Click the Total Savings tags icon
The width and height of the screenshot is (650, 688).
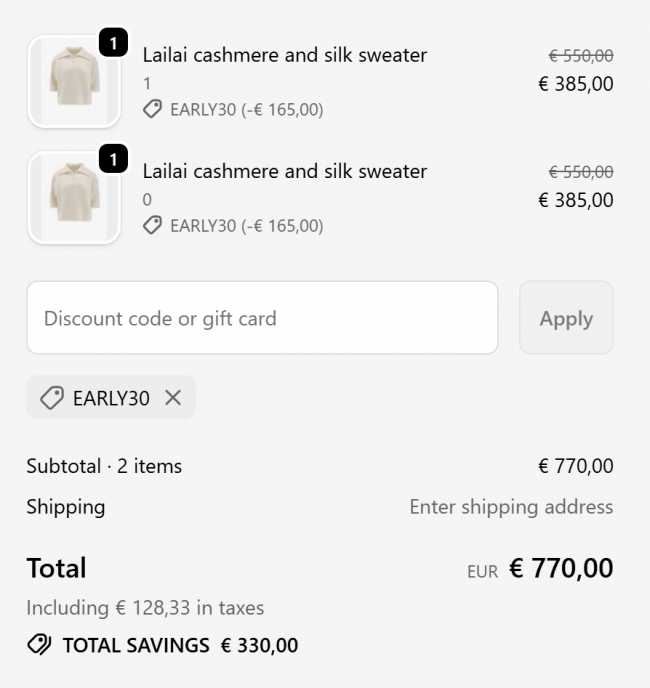(x=39, y=645)
